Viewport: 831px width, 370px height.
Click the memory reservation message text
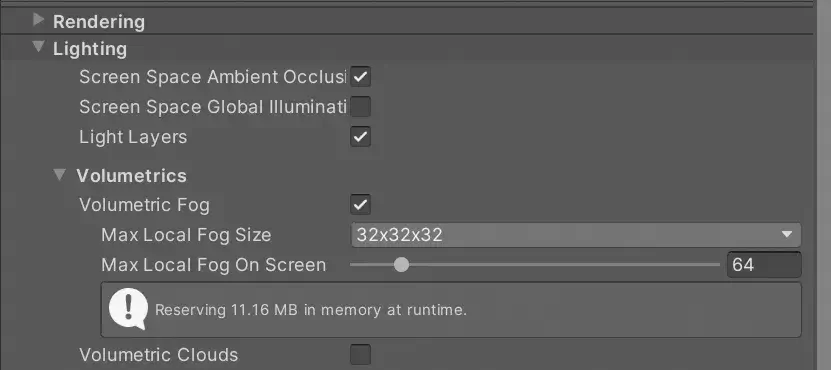click(x=311, y=310)
